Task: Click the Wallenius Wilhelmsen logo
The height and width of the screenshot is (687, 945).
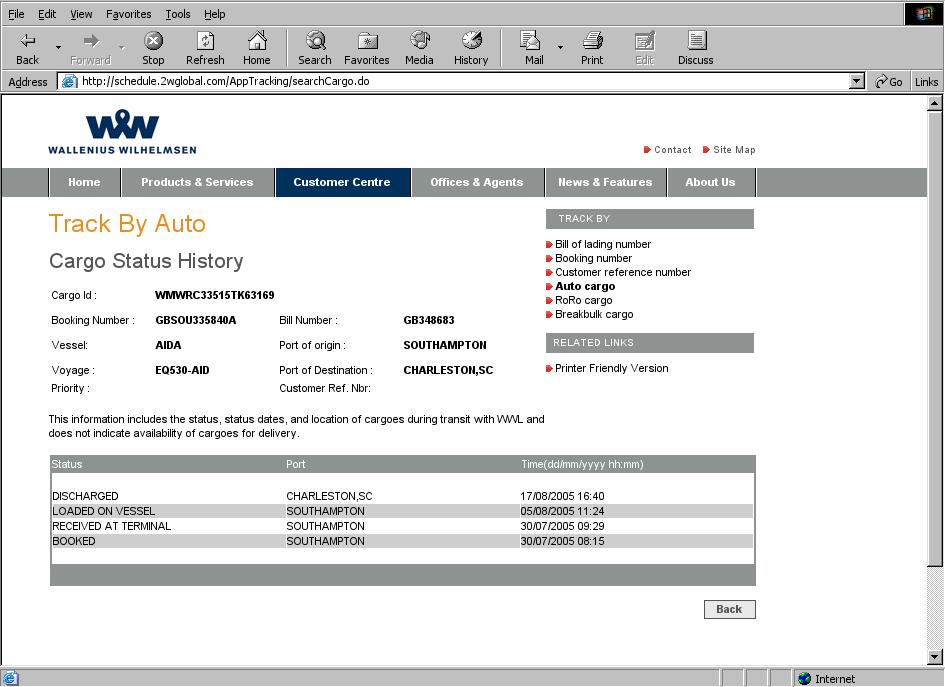Action: pyautogui.click(x=122, y=132)
